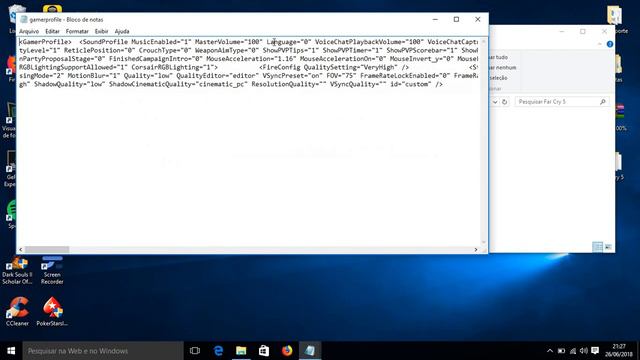
Task: Click the text MasterVolume="100"
Action: click(229, 42)
